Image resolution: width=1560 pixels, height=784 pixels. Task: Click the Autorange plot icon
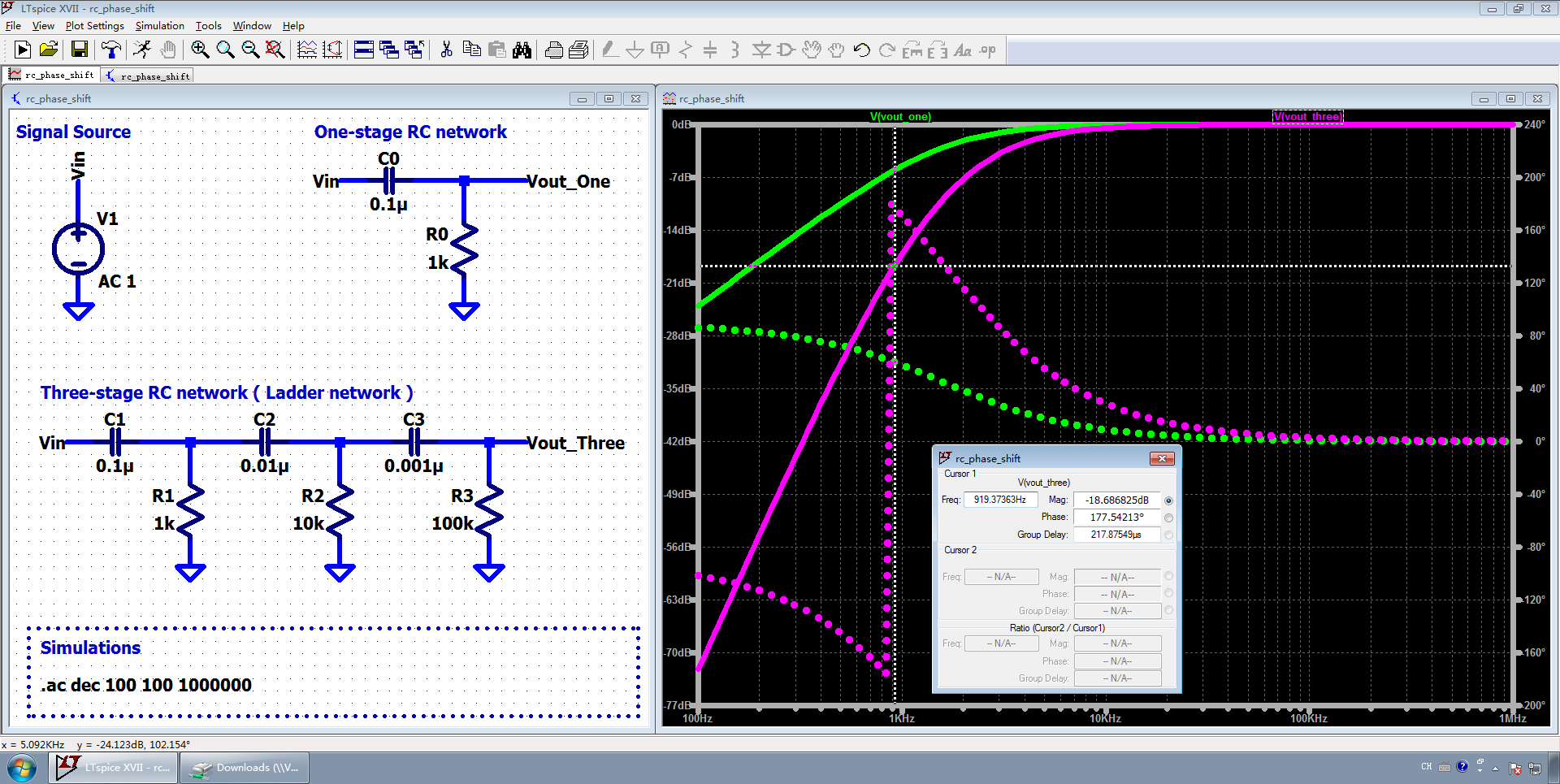pyautogui.click(x=332, y=50)
